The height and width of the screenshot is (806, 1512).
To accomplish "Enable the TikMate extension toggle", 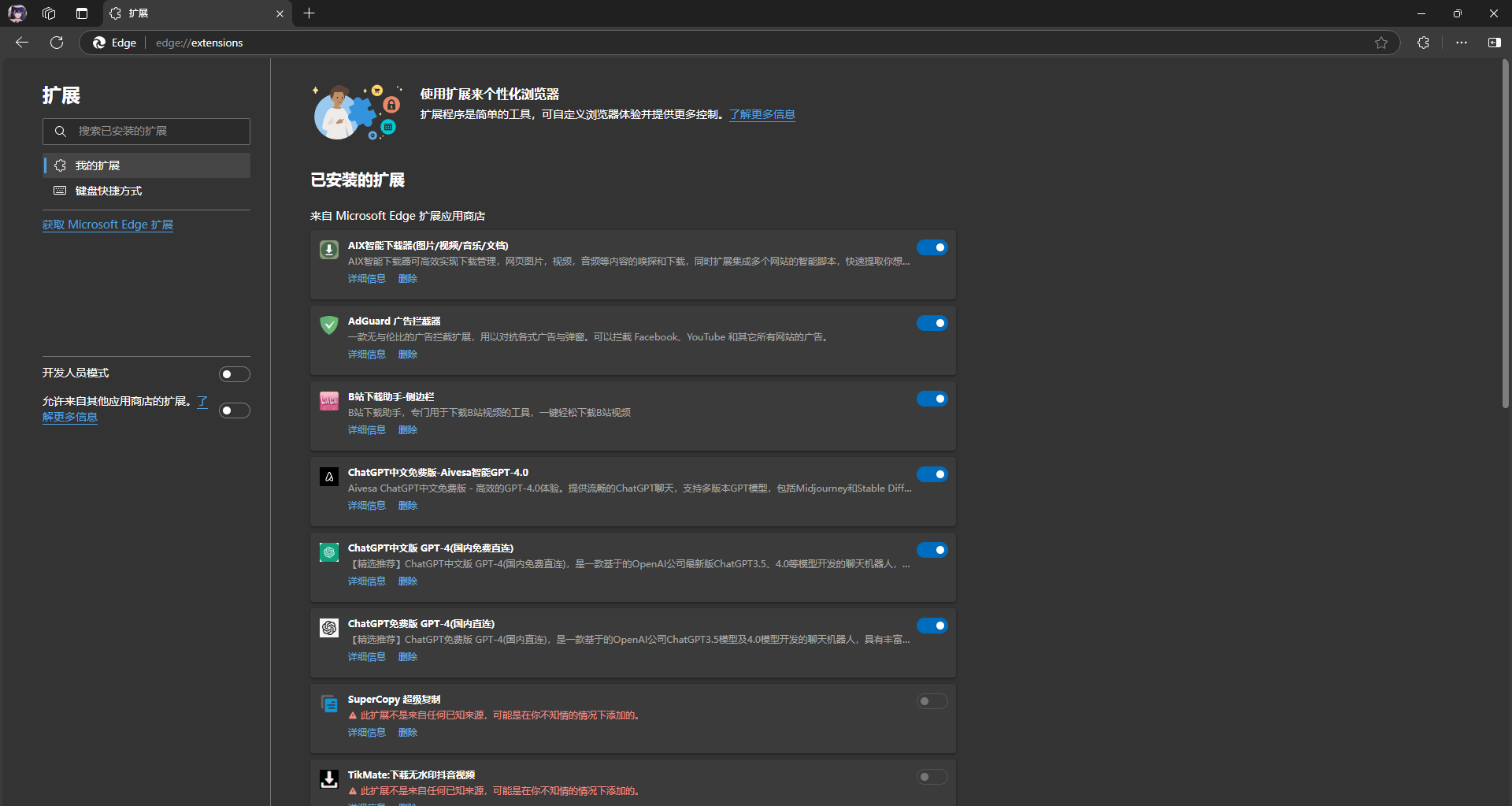I will point(932,777).
